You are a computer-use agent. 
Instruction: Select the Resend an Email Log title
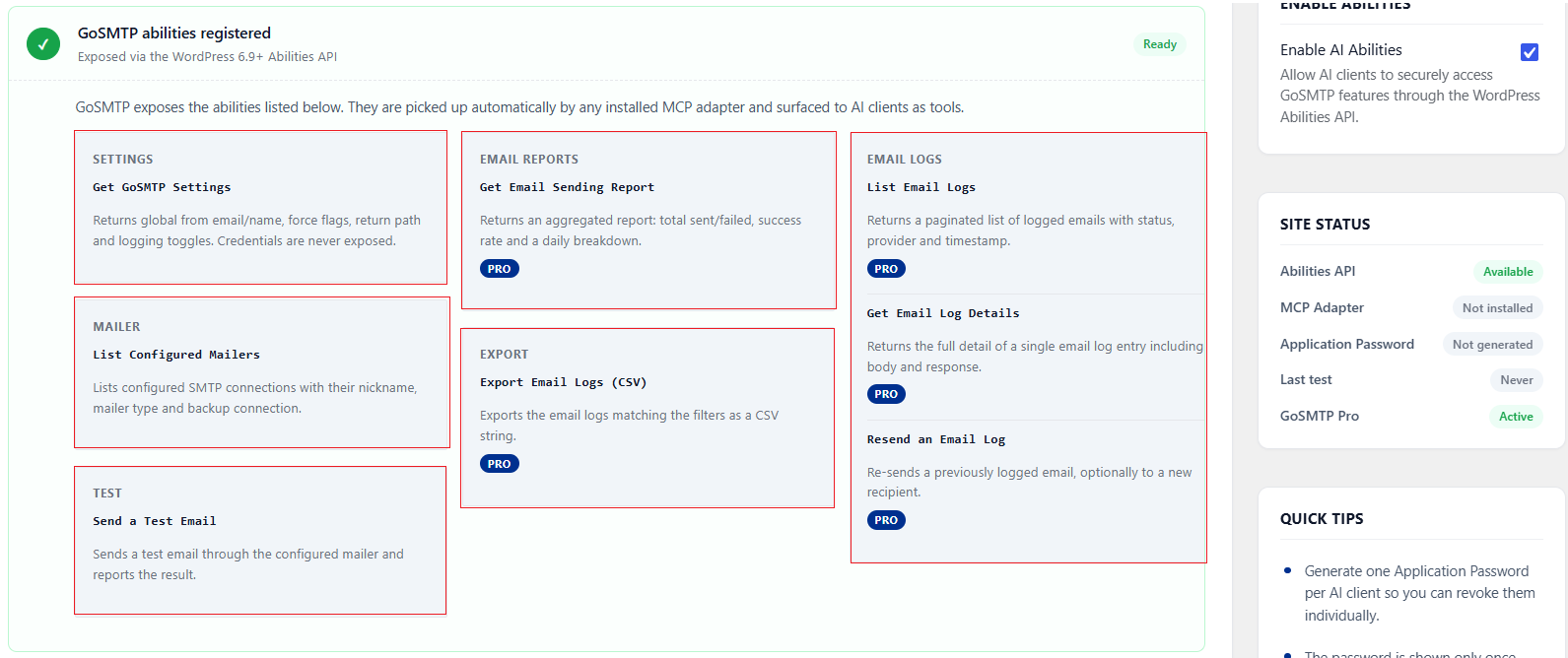(x=936, y=439)
